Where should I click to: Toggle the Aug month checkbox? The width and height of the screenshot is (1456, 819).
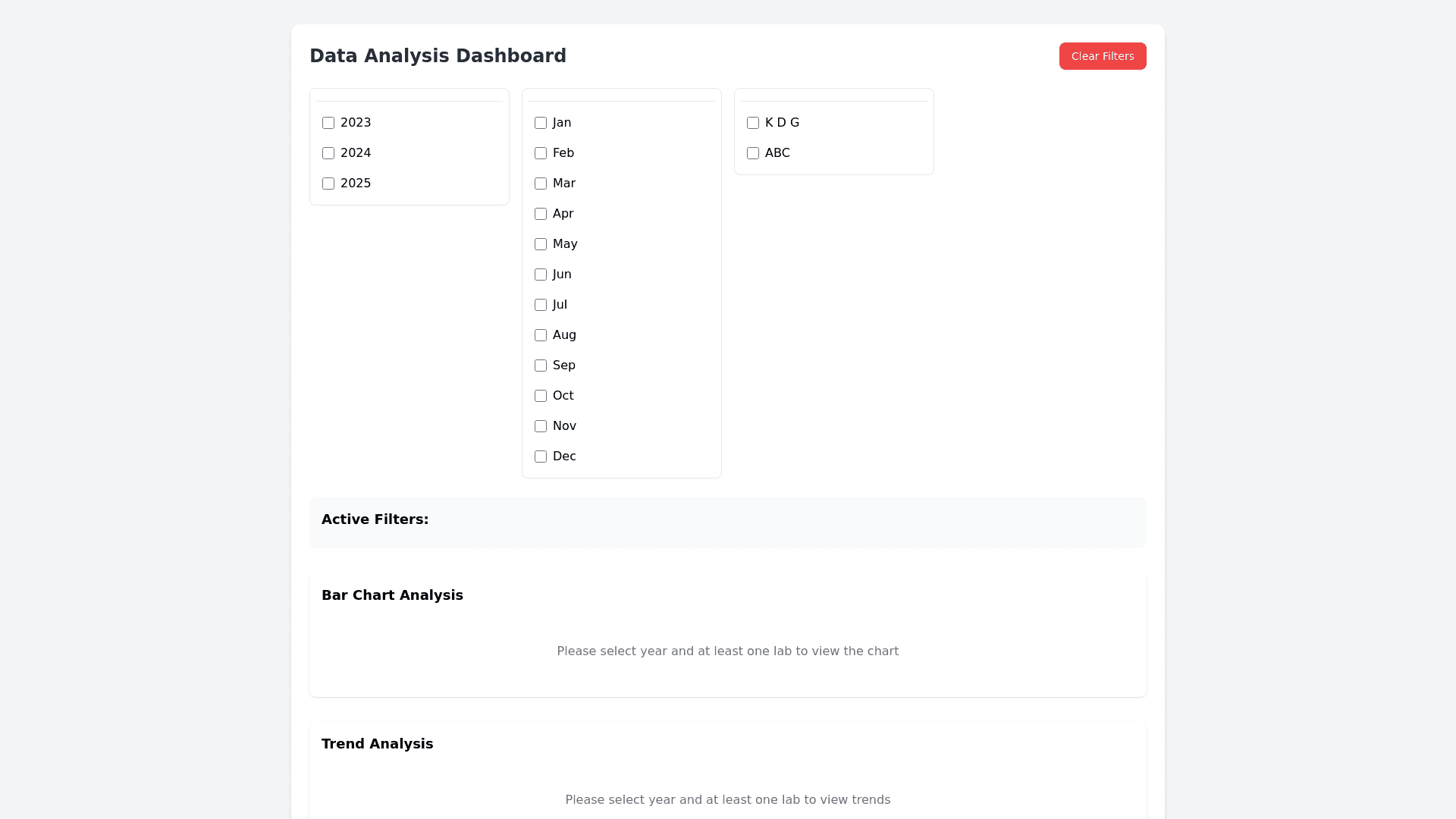[541, 335]
